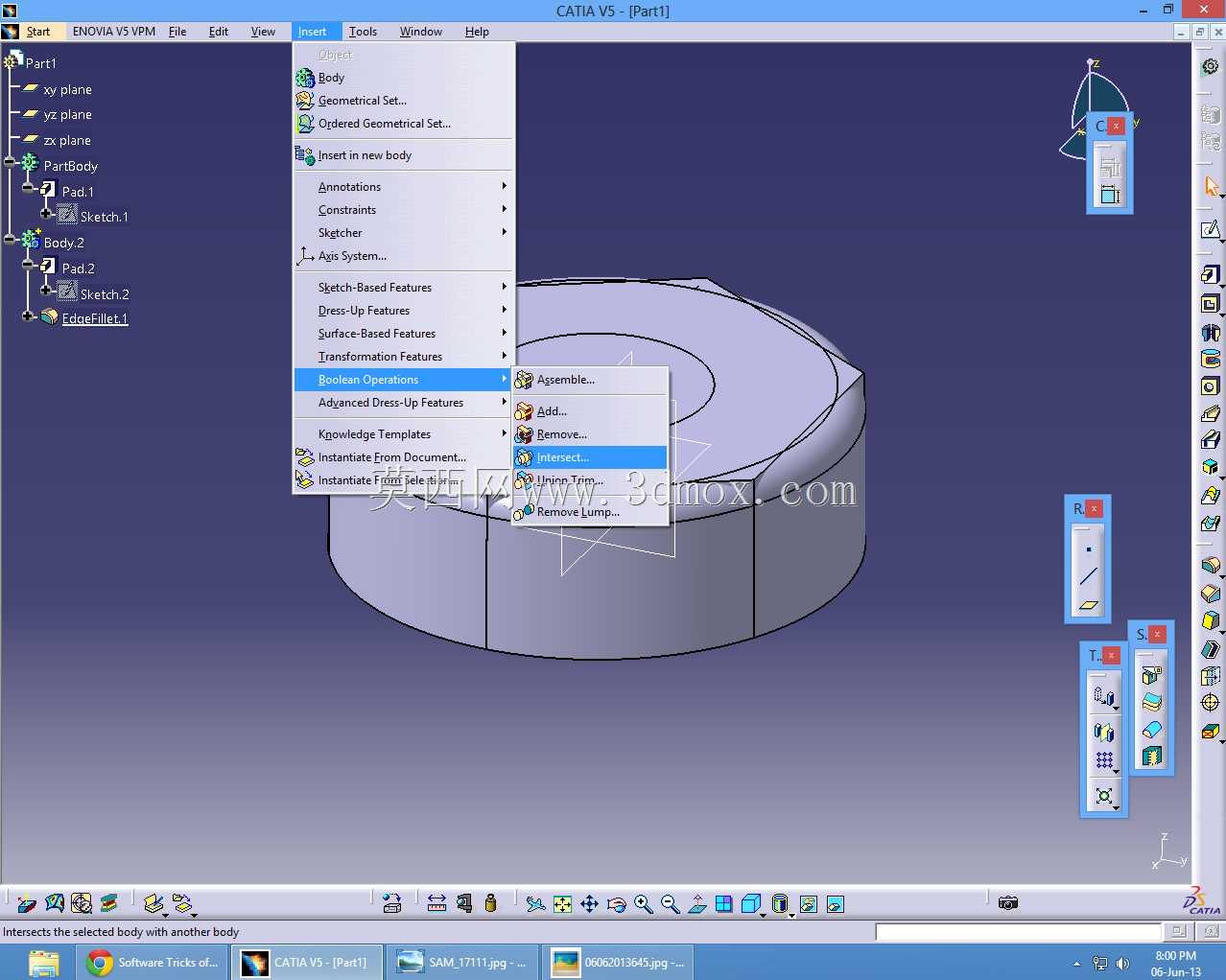Image resolution: width=1226 pixels, height=980 pixels.
Task: Open SAM_17111.jpg taskbar item
Action: [463, 962]
